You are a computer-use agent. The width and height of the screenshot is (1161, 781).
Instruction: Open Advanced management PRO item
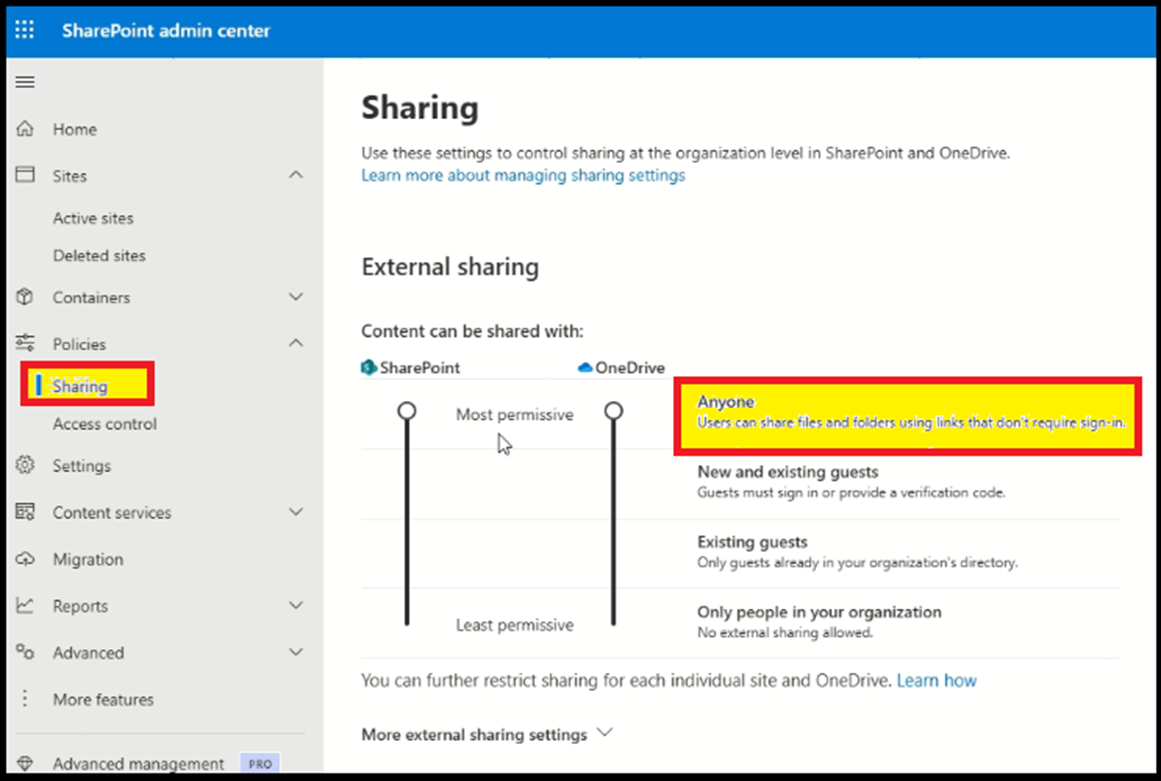coord(138,763)
